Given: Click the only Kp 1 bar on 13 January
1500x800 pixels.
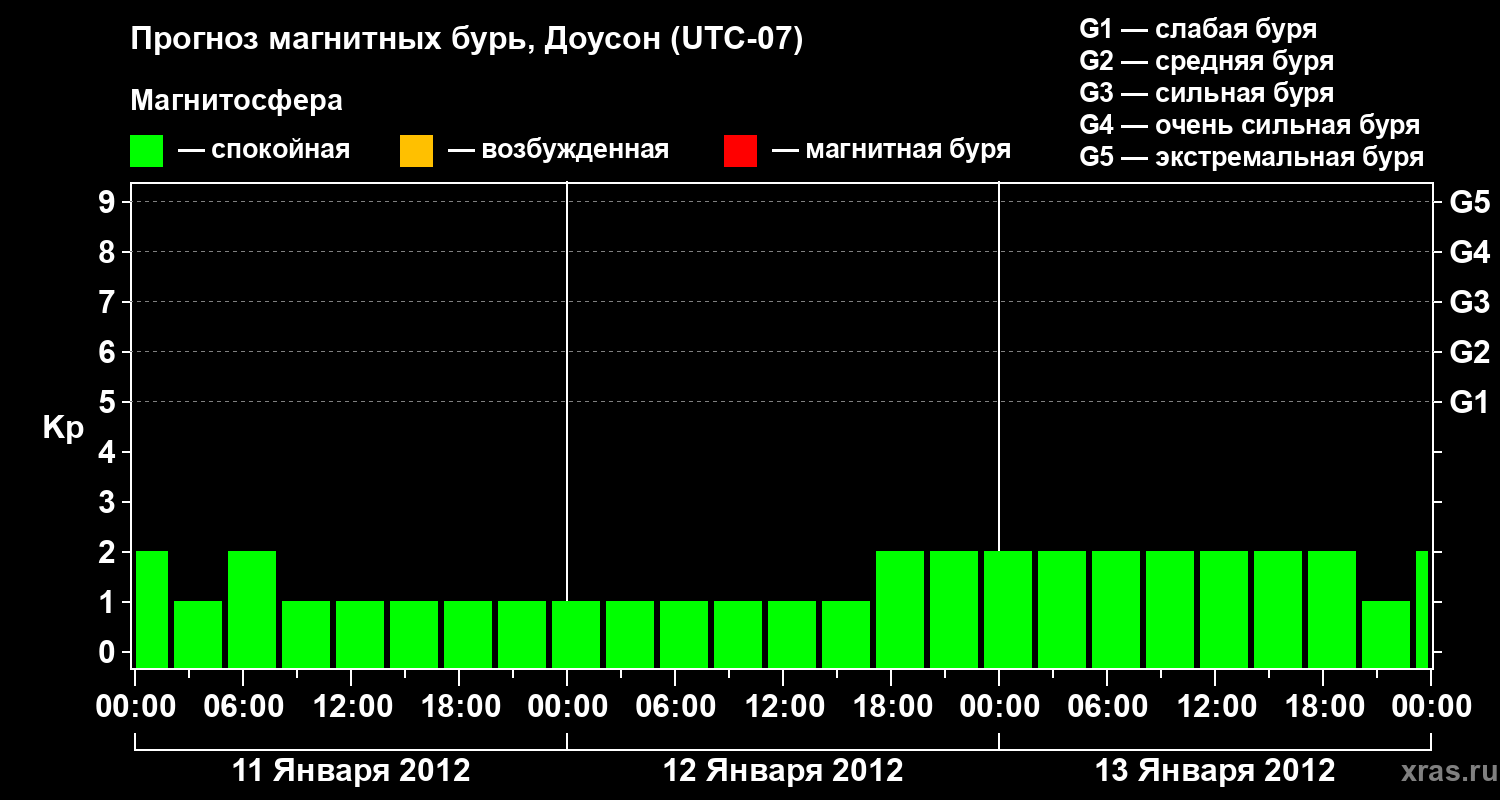Looking at the screenshot, I should 1386,634.
